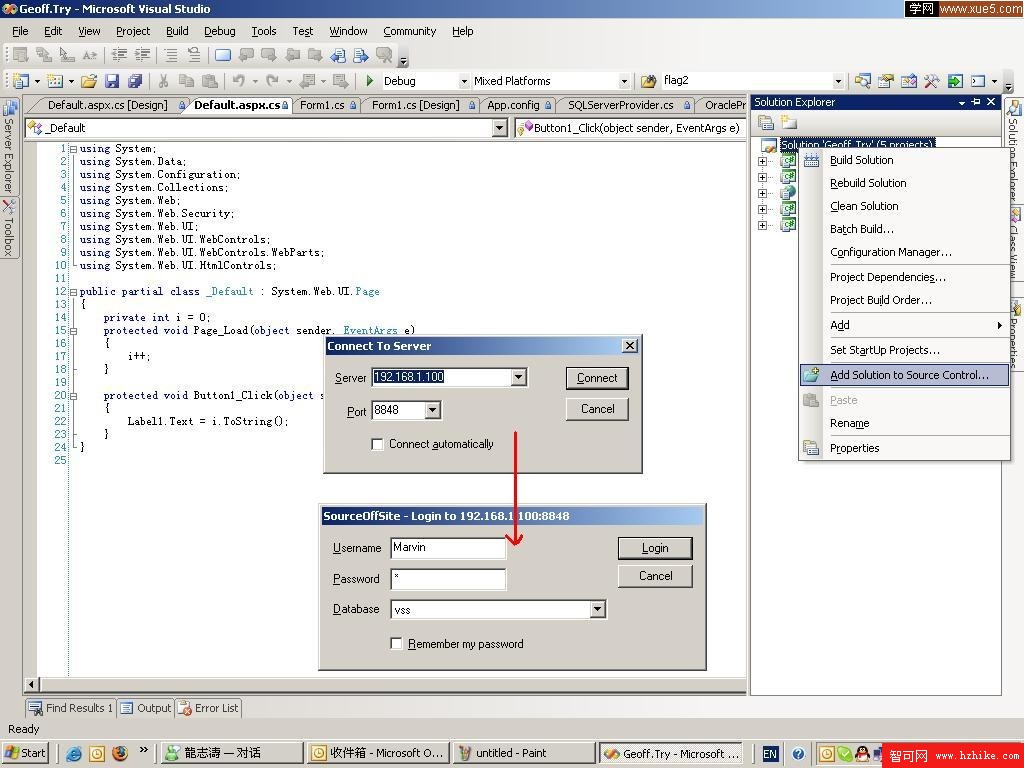Click the Cut scissors icon
Viewport: 1024px width, 768px height.
coord(163,81)
